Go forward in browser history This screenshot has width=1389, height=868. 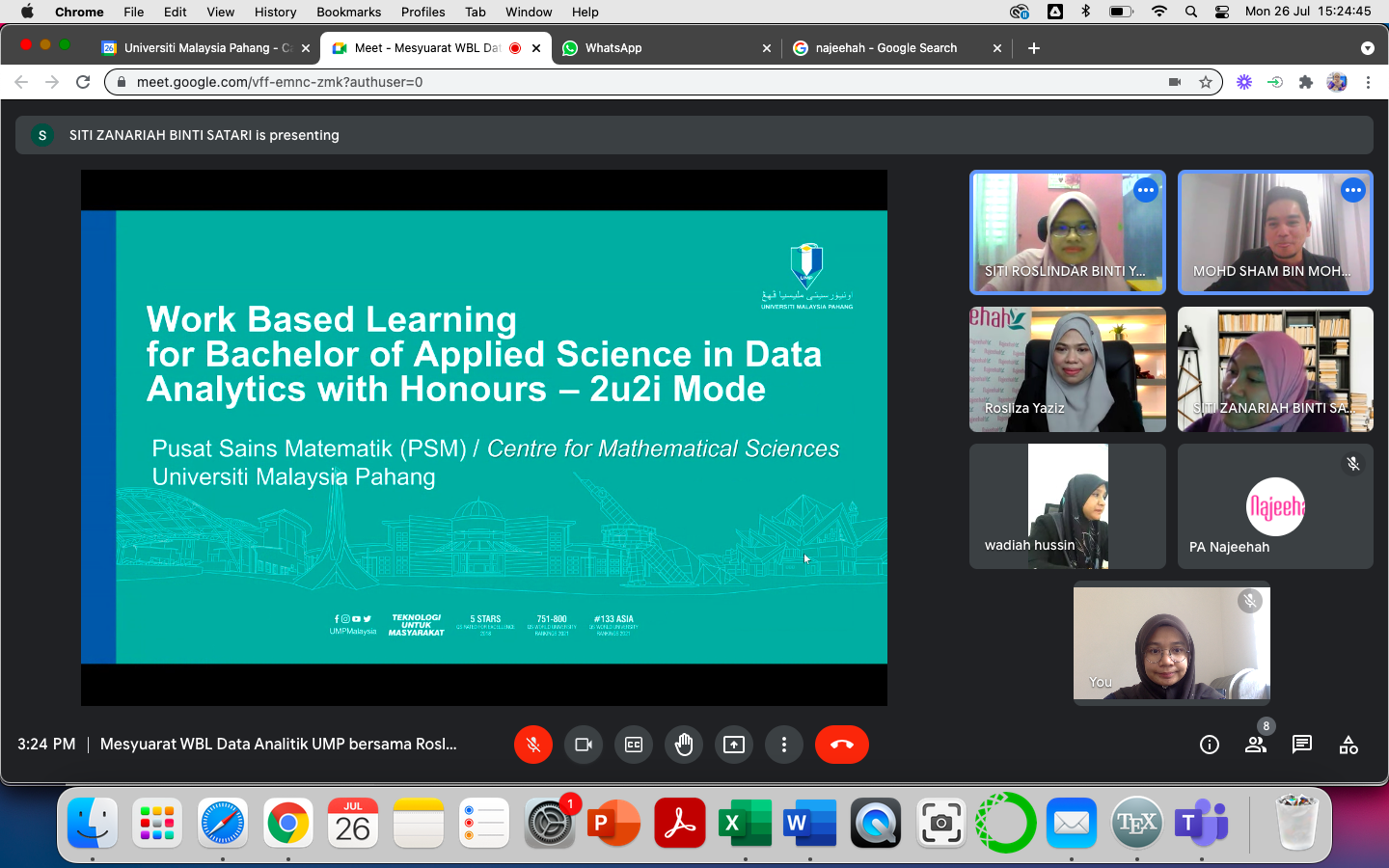pos(52,82)
